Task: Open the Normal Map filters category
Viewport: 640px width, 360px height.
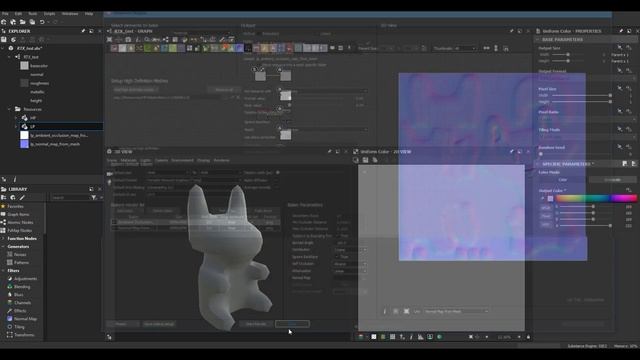Action: tap(25, 319)
